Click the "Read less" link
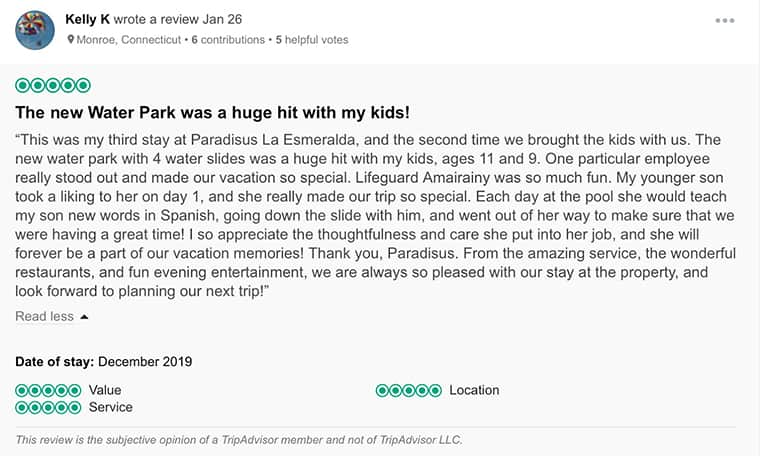 44,316
